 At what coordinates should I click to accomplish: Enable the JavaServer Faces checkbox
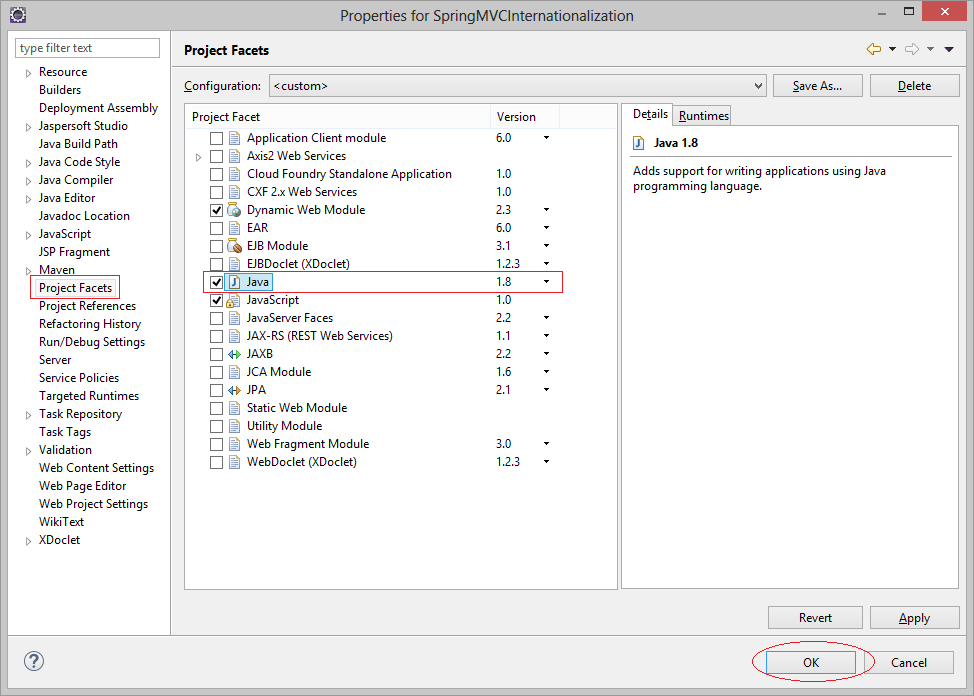216,318
